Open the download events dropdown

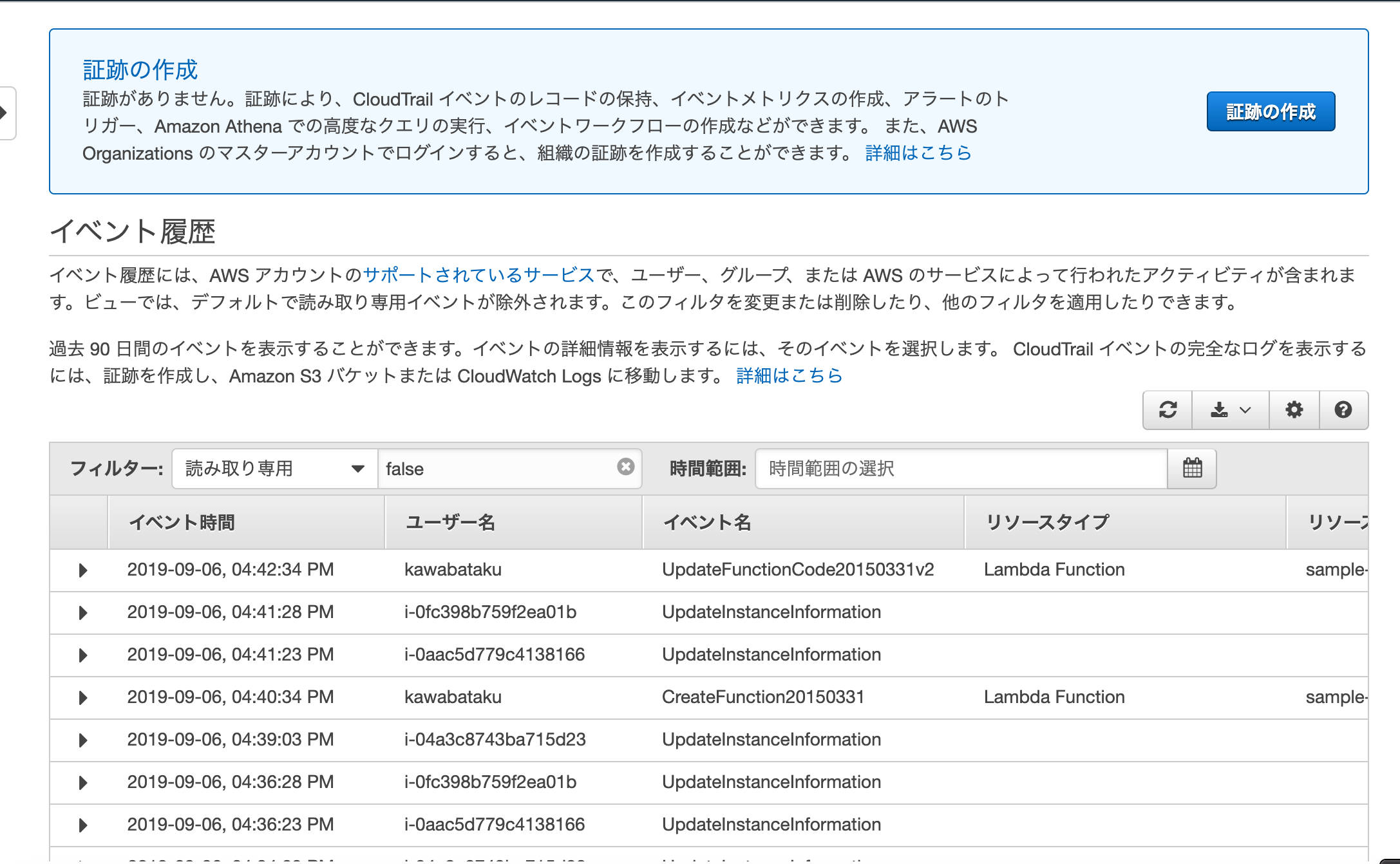coord(1231,410)
